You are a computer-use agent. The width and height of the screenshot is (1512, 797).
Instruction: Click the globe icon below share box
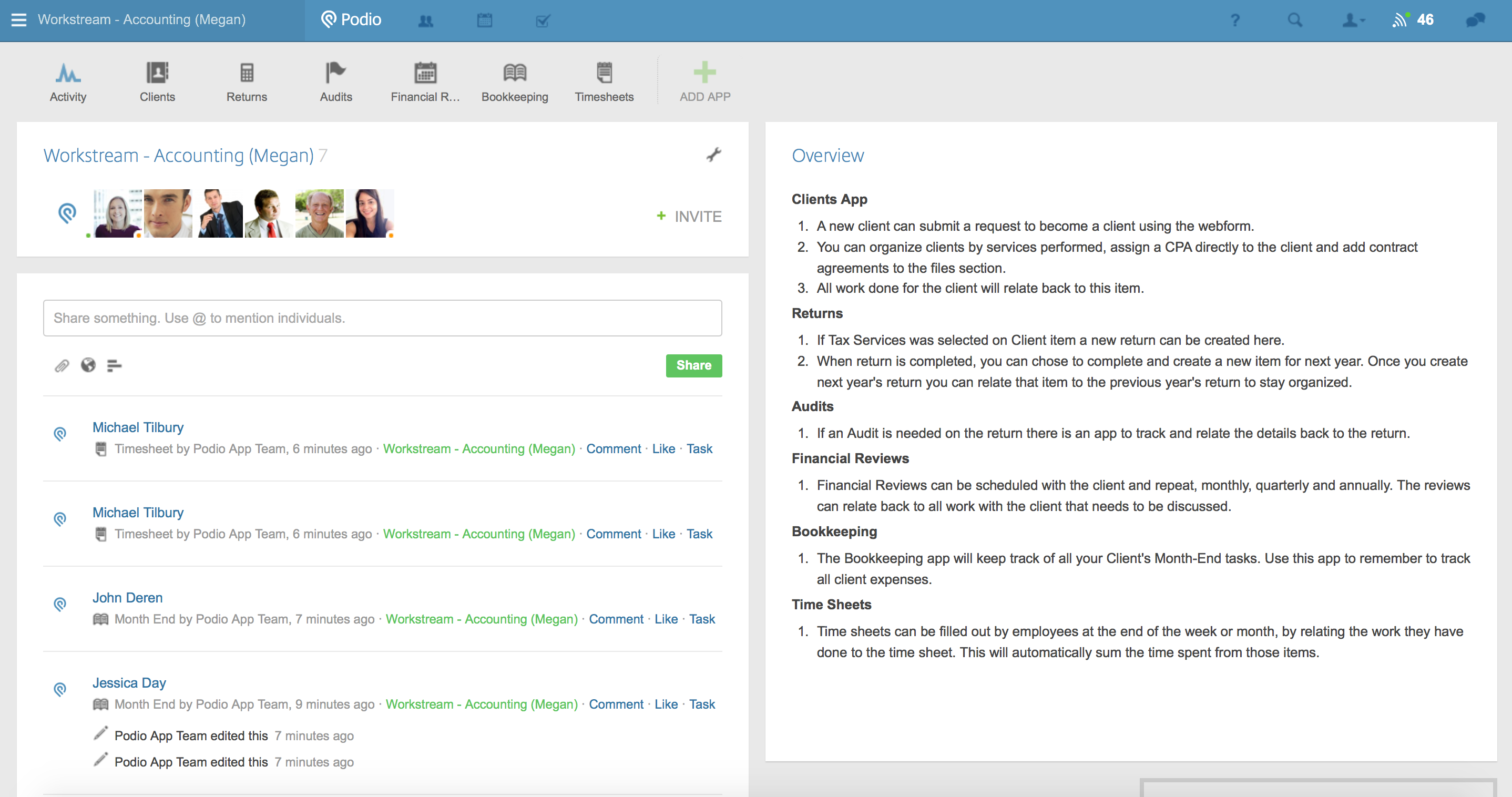(88, 365)
